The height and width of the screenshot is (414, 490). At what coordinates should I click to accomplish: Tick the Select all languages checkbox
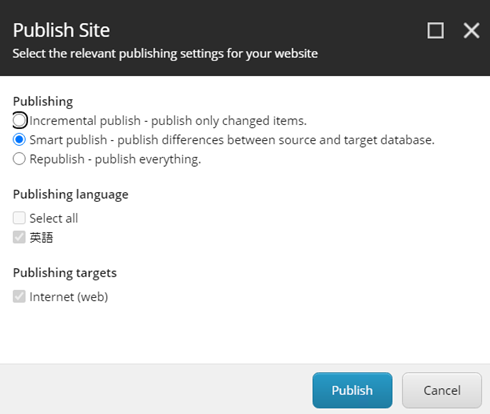tap(19, 218)
